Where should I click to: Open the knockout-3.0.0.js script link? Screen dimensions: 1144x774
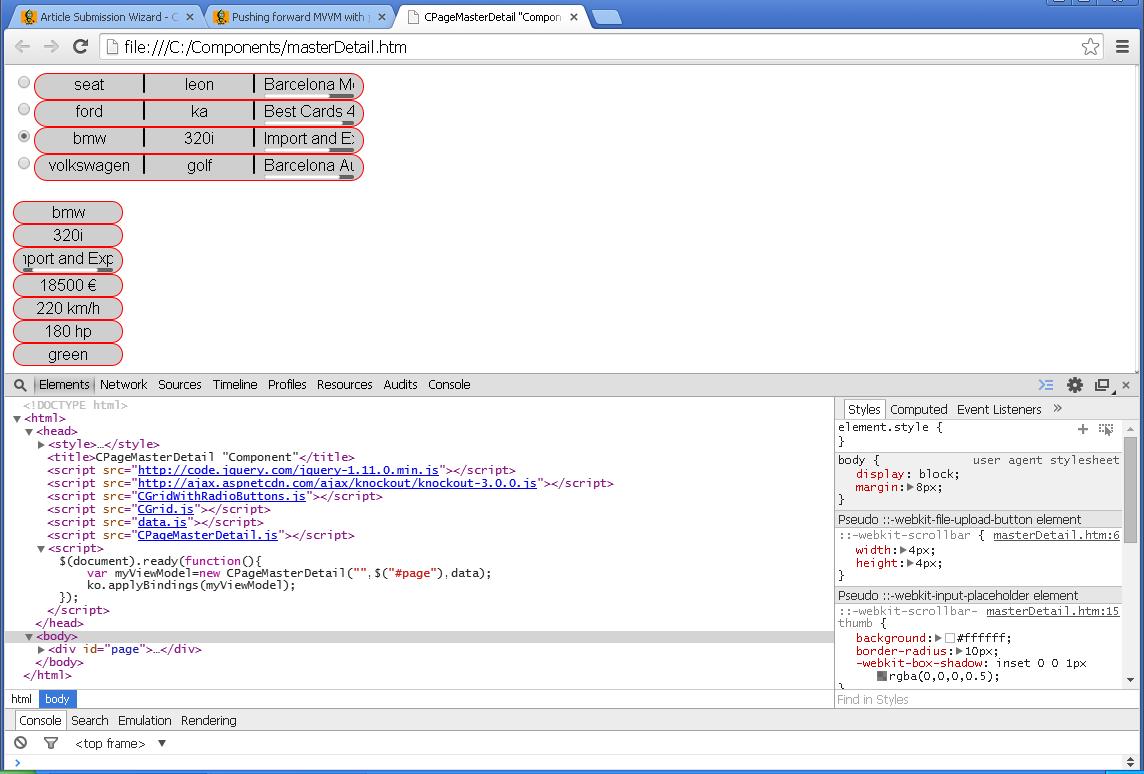click(x=337, y=484)
